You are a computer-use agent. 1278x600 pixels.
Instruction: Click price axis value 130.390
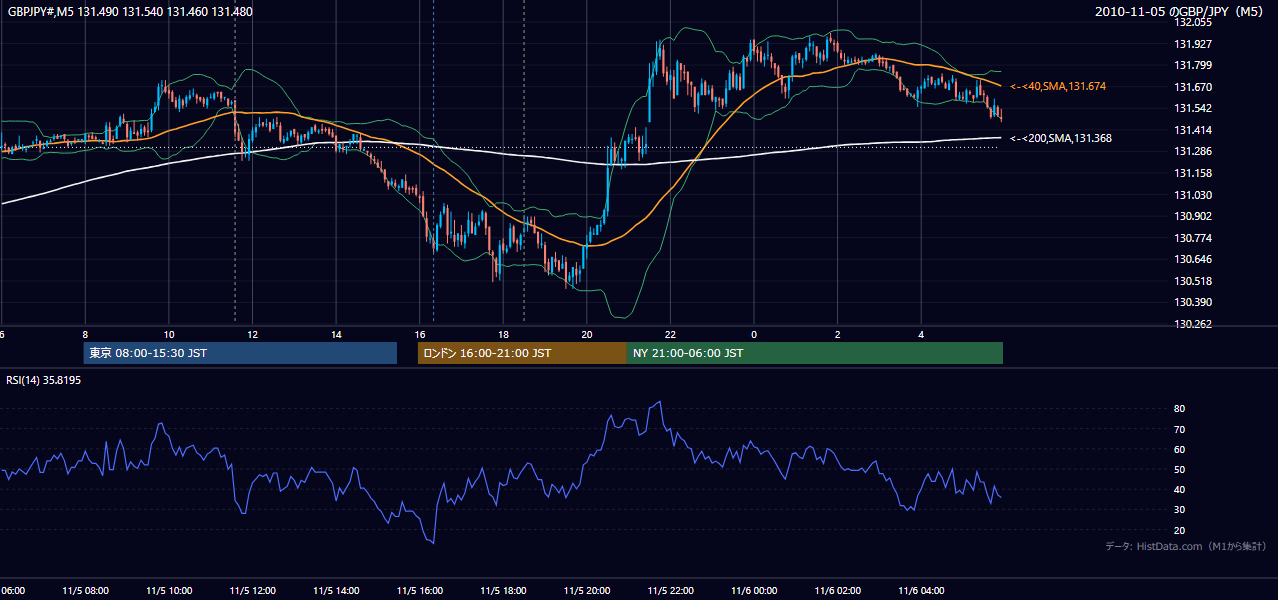(x=1193, y=302)
